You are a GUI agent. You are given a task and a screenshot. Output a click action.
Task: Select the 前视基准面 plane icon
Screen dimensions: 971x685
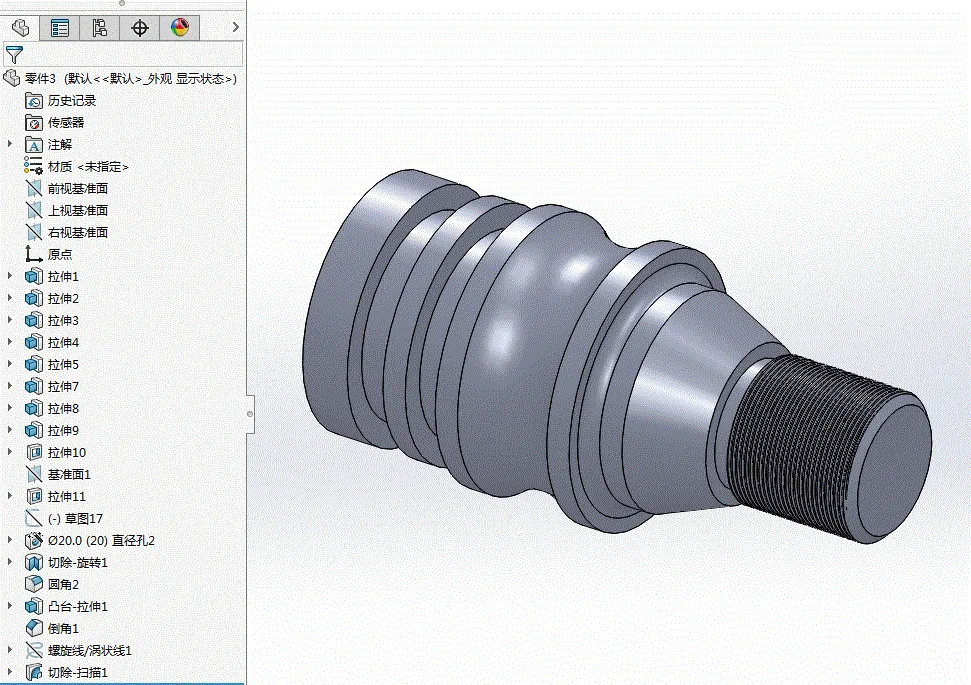coord(33,188)
